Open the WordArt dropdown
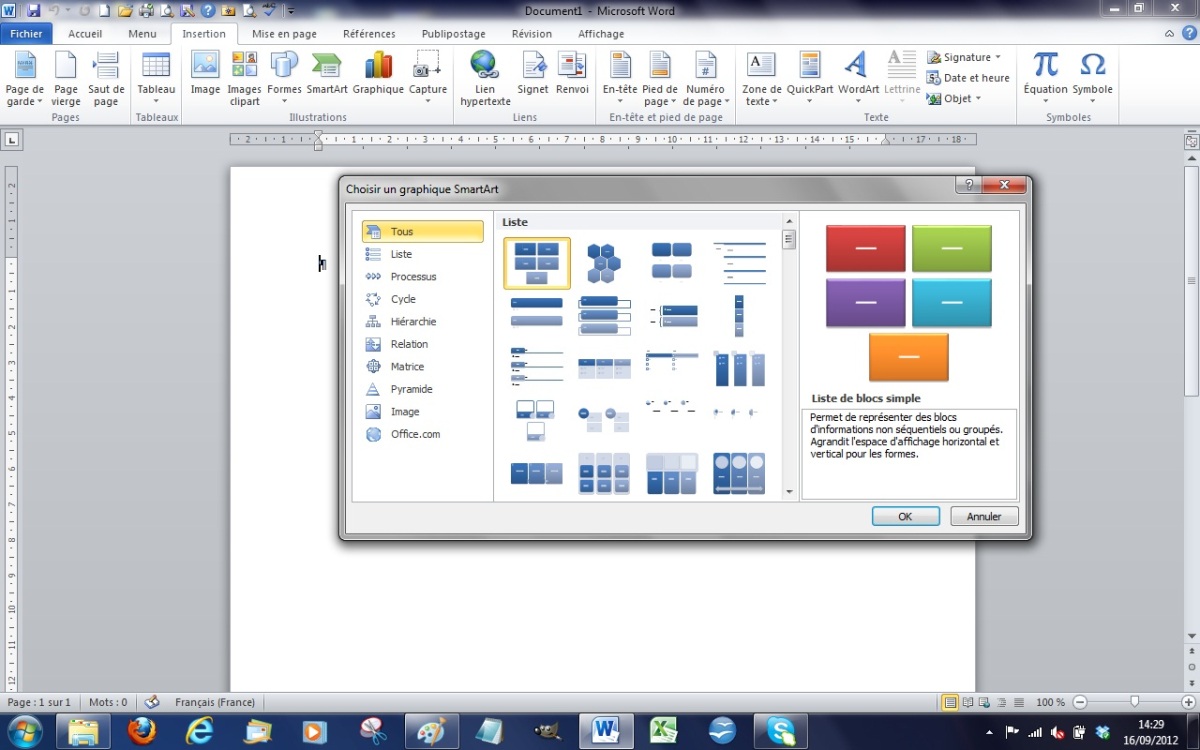The height and width of the screenshot is (750, 1200). point(858,79)
